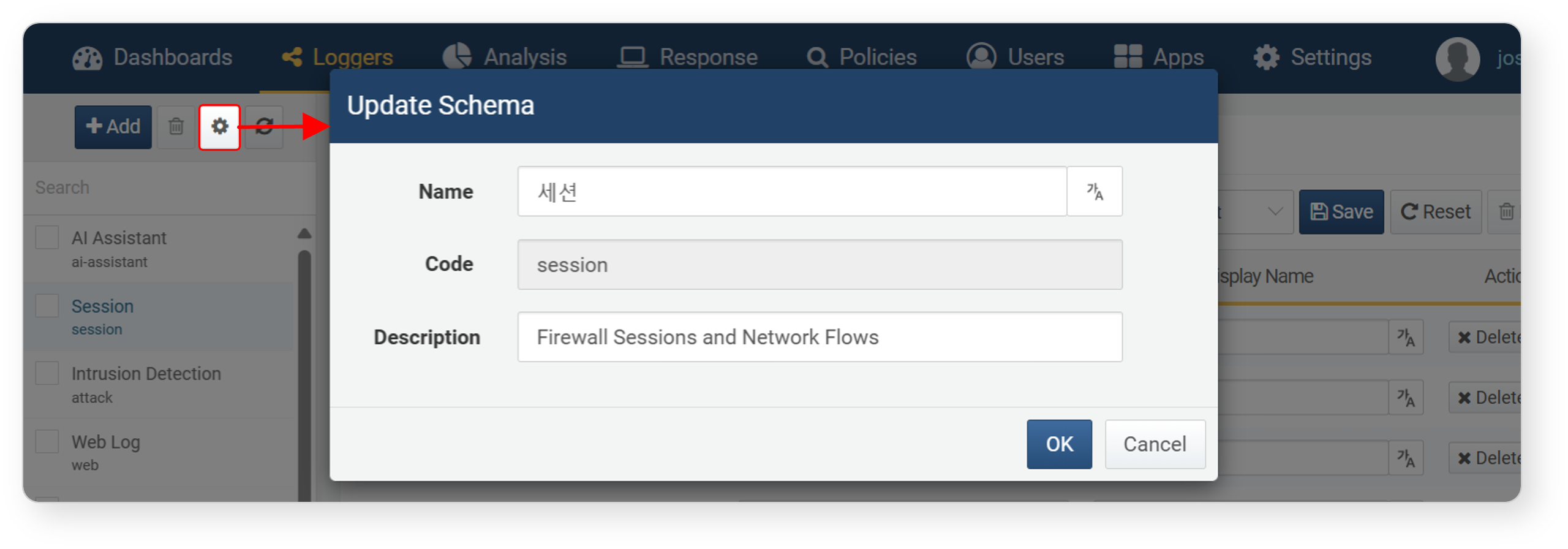
Task: Click the trash delete icon beside Add
Action: (x=176, y=127)
